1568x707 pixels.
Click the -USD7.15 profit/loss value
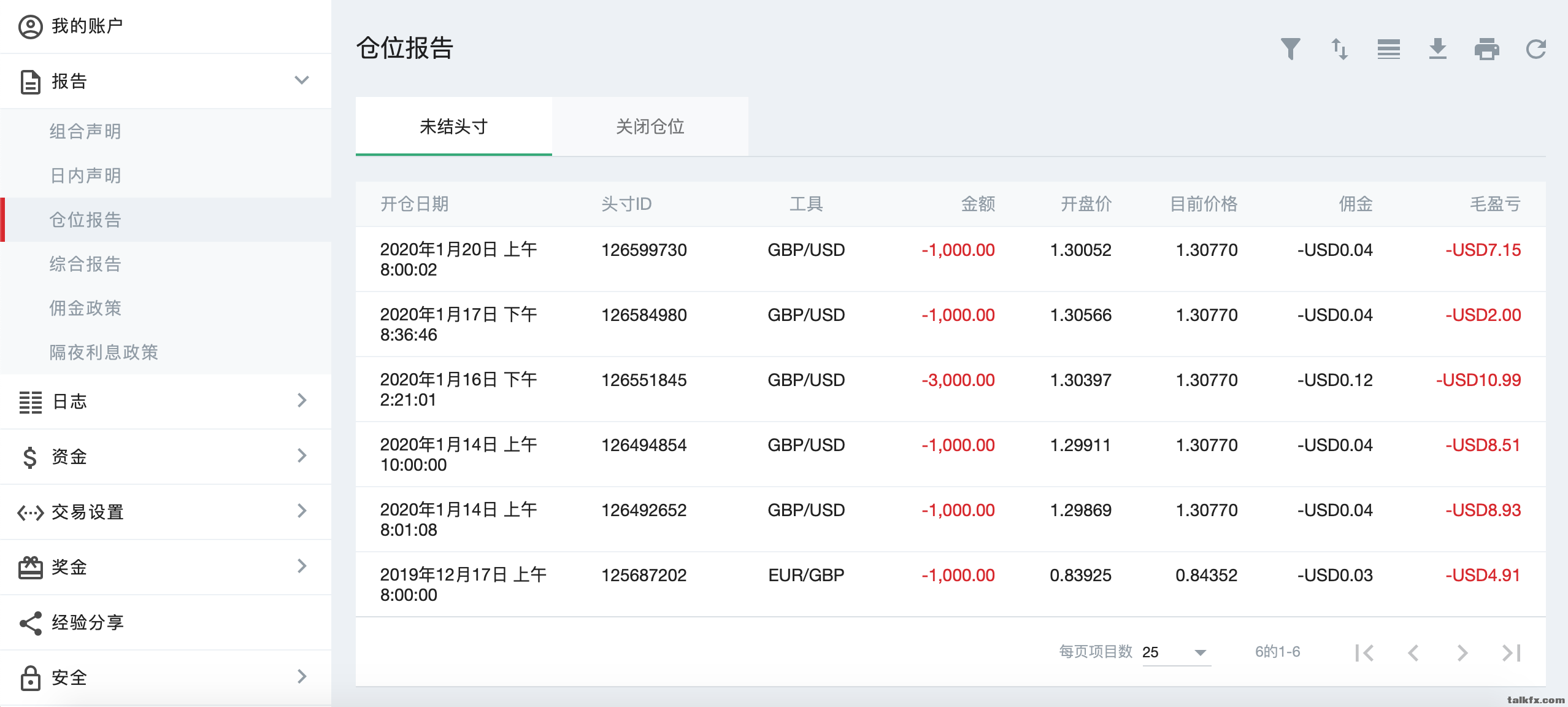coord(1483,250)
